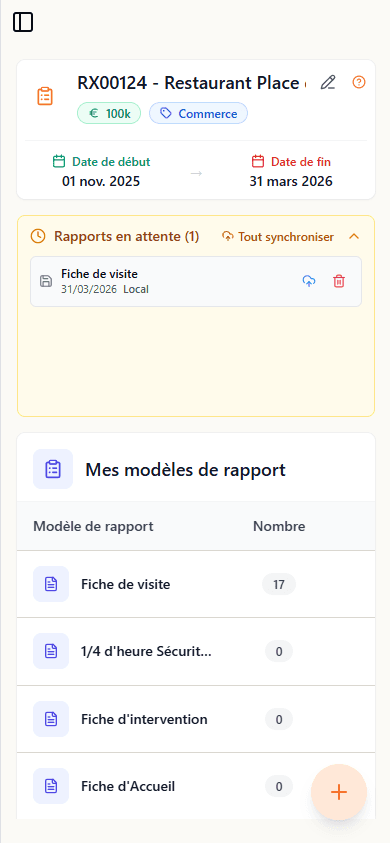Click the orange clipboard project icon
Image resolution: width=390 pixels, height=843 pixels.
[45, 96]
